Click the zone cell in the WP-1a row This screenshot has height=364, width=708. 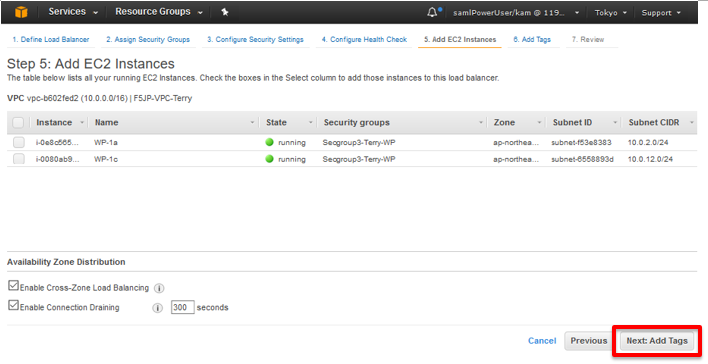pos(516,142)
